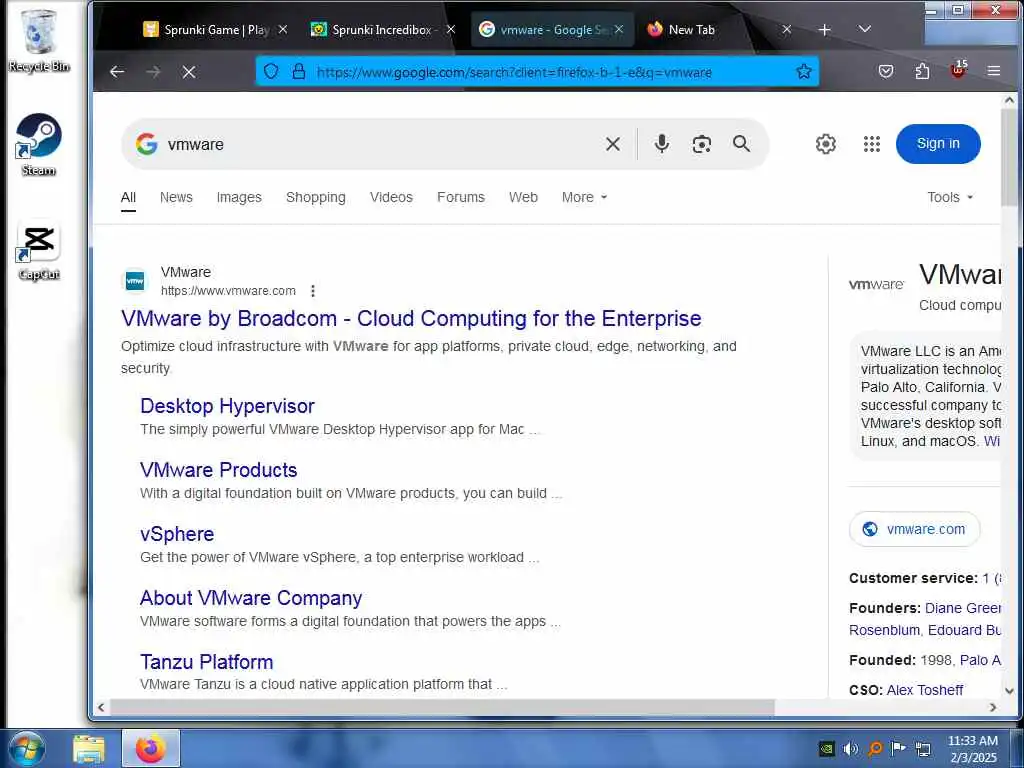Open Steam desktop shortcut
Viewport: 1024px width, 768px height.
pyautogui.click(x=39, y=145)
